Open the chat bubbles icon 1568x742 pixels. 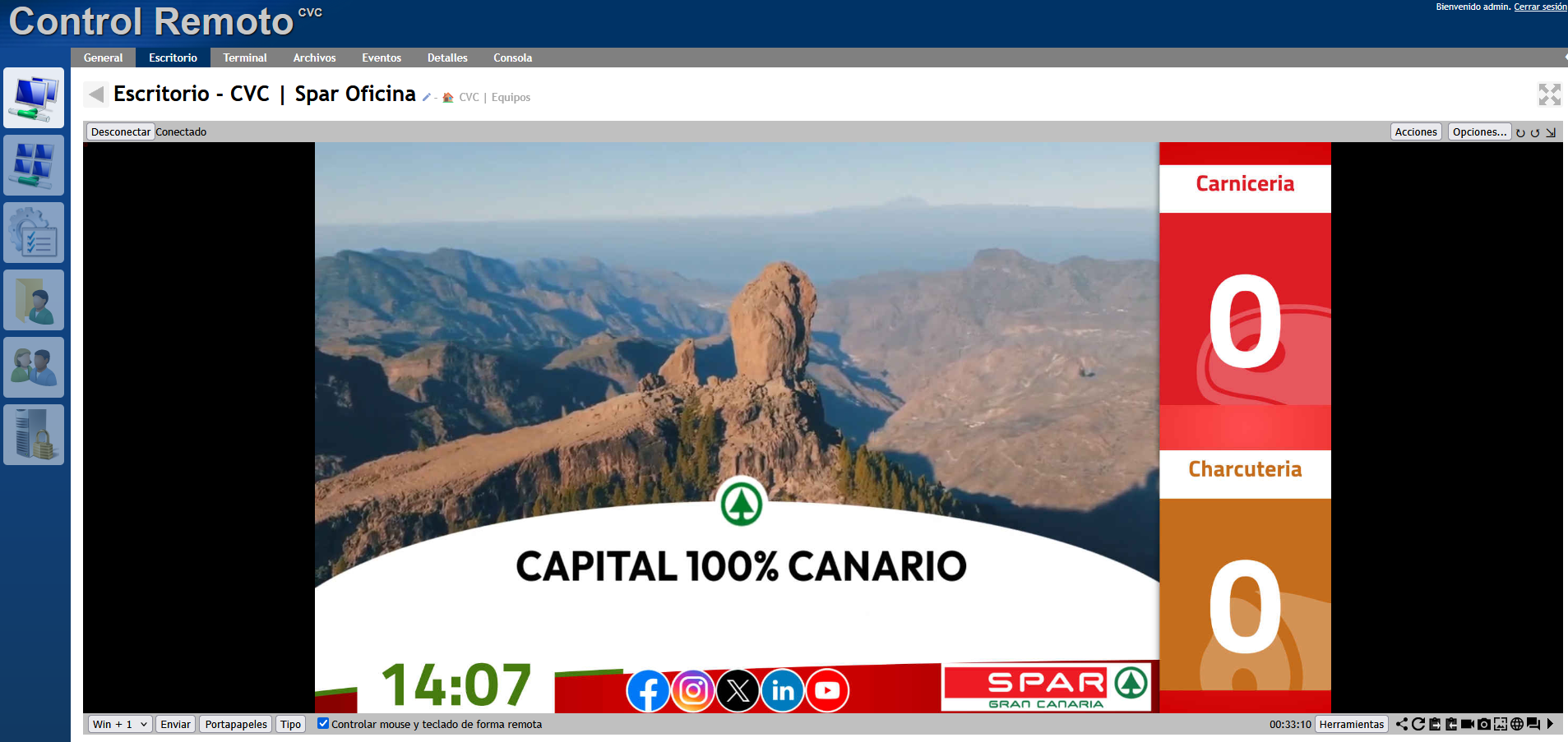pos(1533,724)
